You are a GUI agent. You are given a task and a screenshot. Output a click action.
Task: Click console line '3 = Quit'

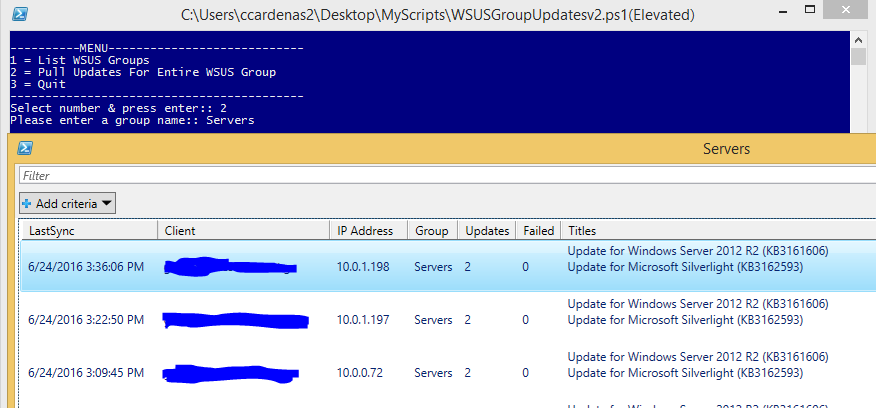38,84
